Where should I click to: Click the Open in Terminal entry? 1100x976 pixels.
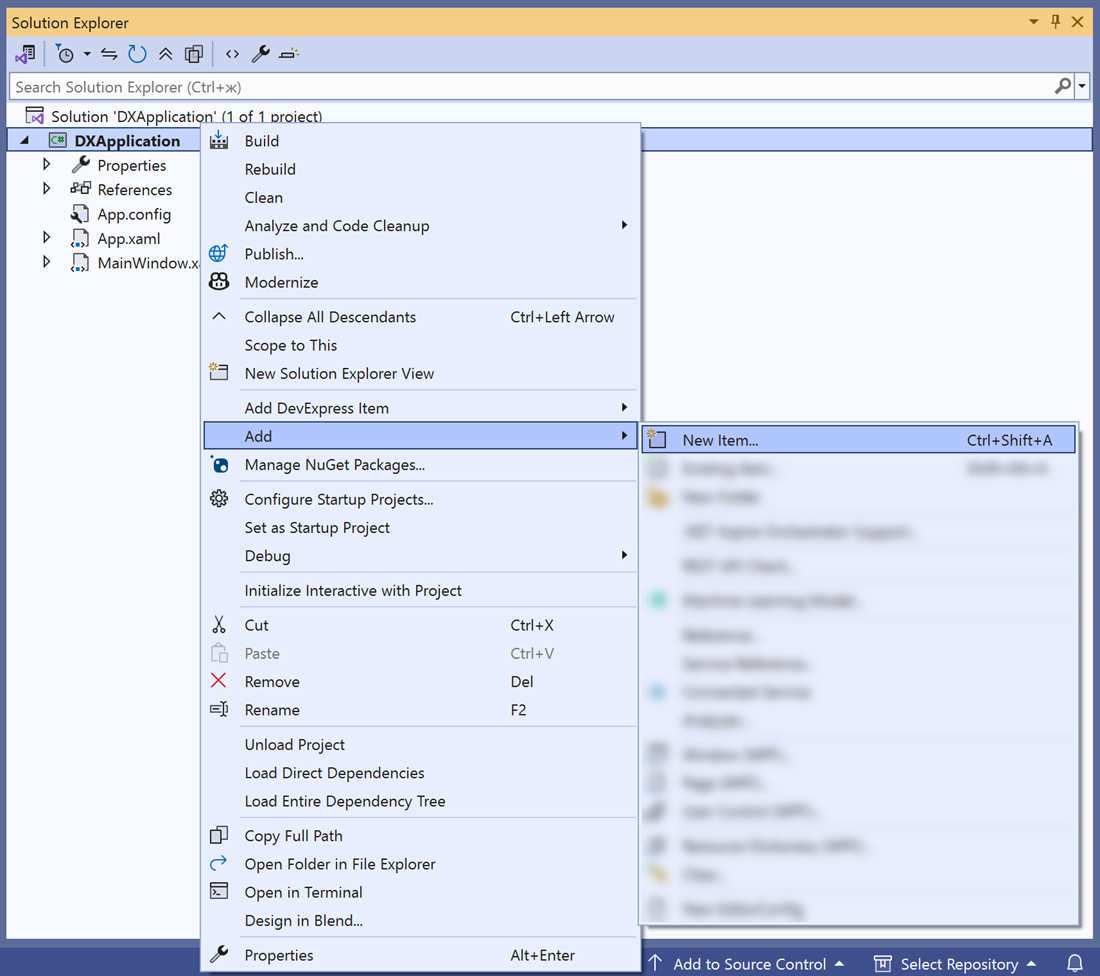pos(421,893)
